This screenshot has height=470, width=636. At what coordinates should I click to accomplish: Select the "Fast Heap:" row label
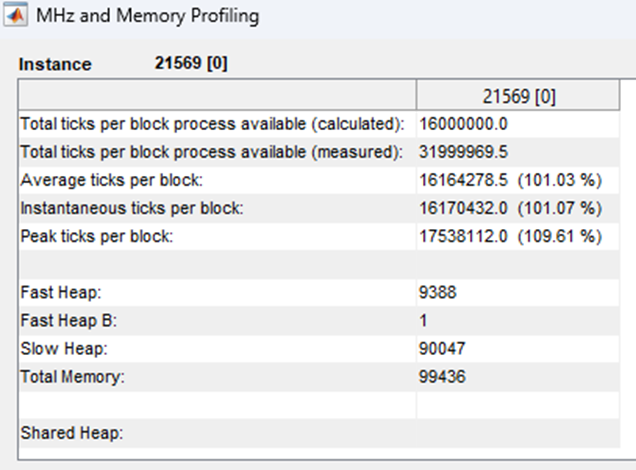coord(56,293)
